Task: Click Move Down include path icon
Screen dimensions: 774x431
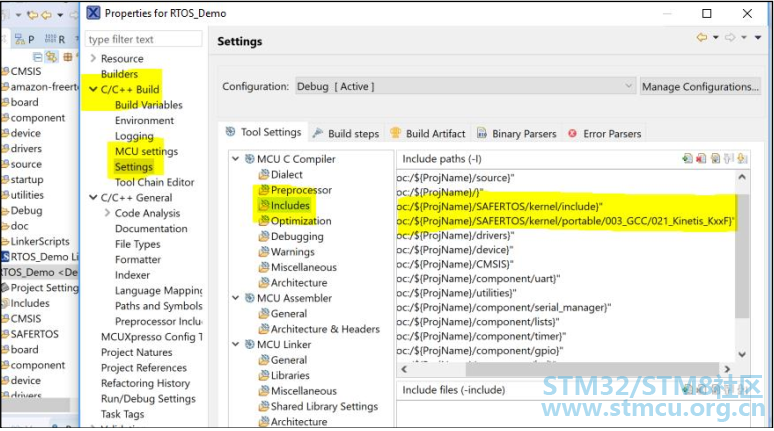Action: 742,159
